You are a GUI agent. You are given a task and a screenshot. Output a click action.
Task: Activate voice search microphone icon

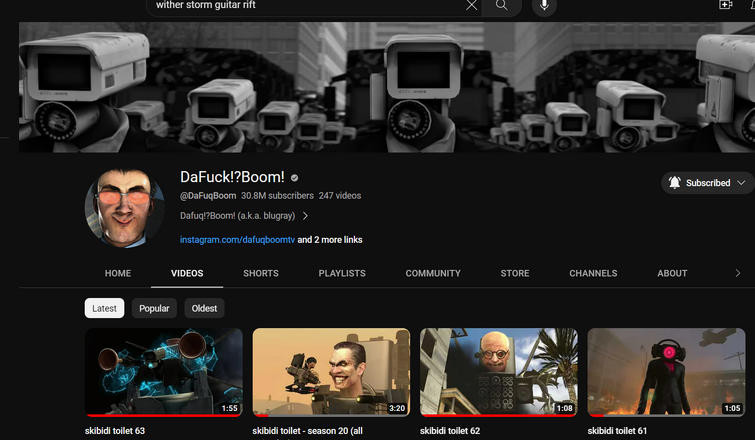pyautogui.click(x=544, y=5)
